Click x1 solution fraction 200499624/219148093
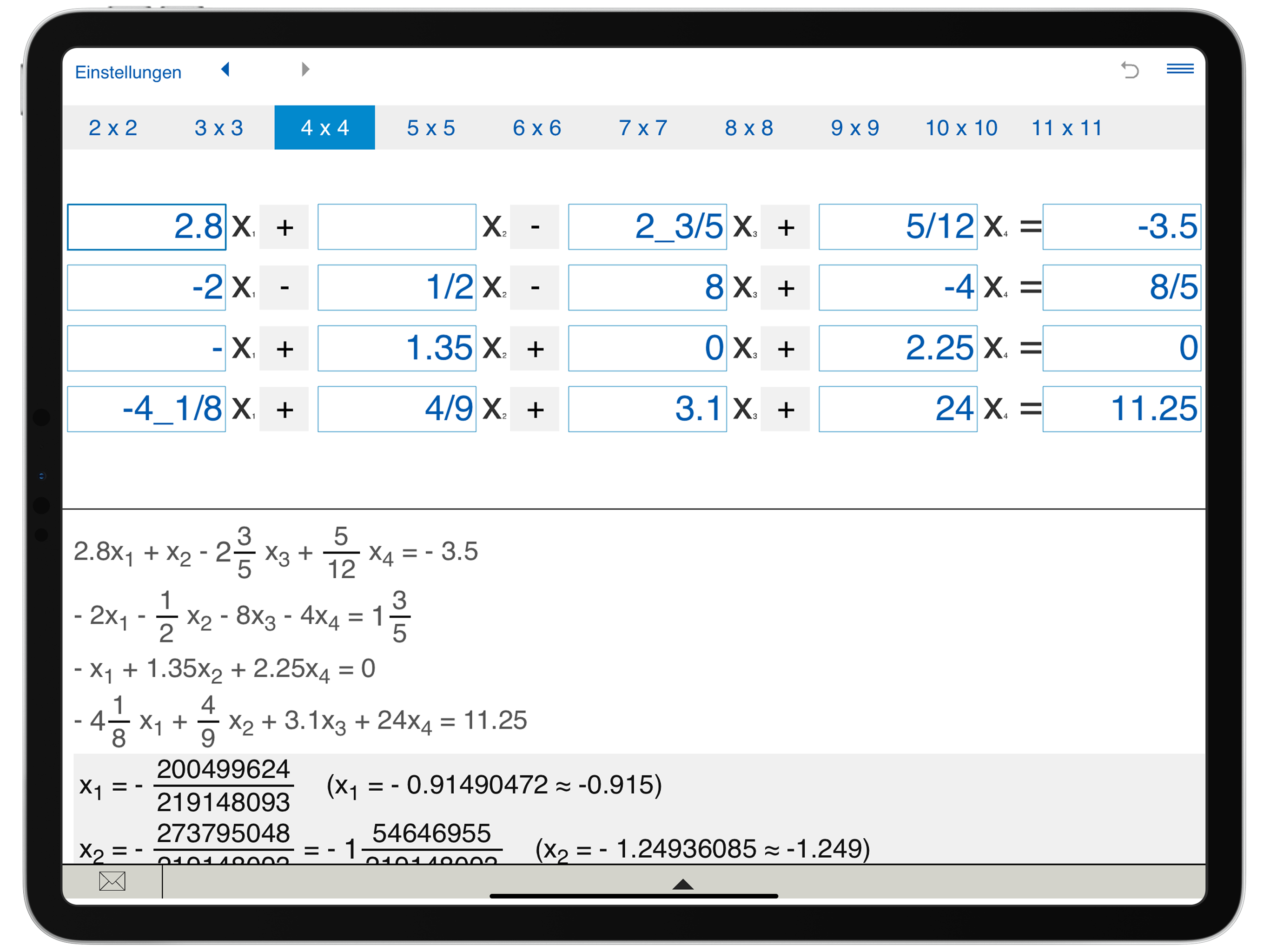Image resolution: width=1270 pixels, height=952 pixels. [223, 786]
